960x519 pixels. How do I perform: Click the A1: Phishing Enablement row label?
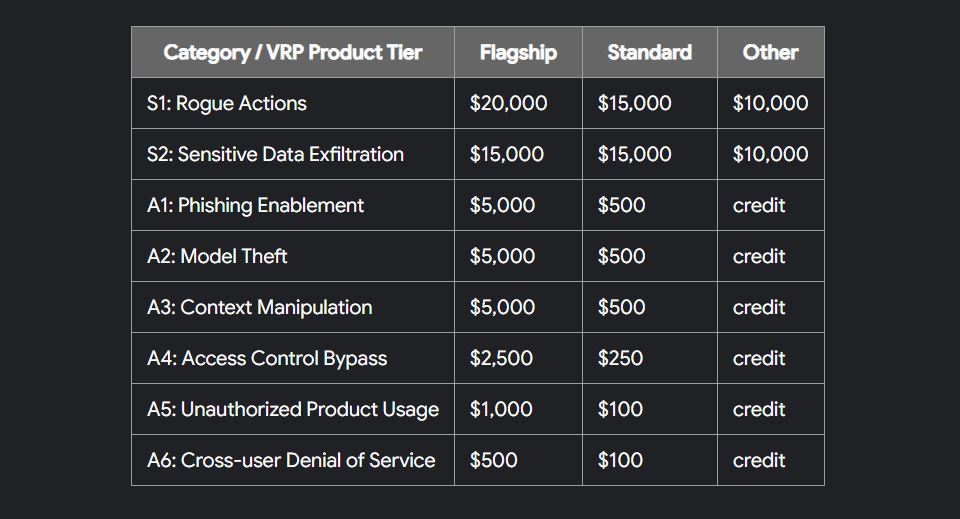click(x=255, y=206)
